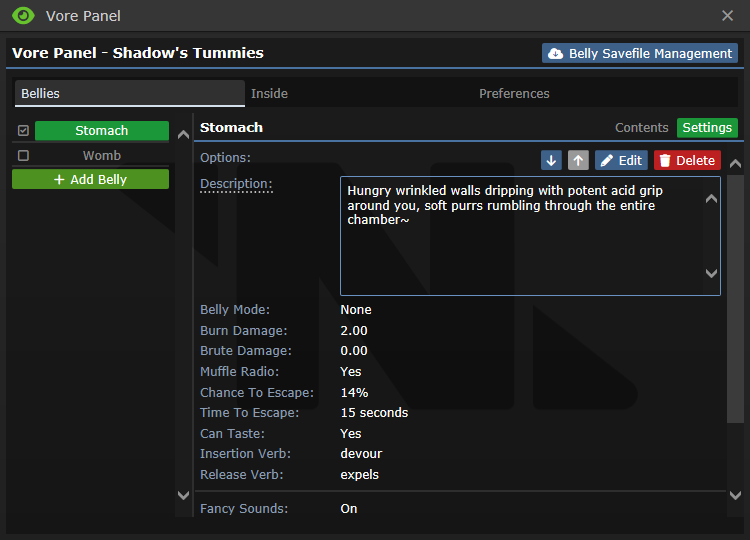
Task: Click up arrow of settings panel scrollbar
Action: tap(735, 164)
